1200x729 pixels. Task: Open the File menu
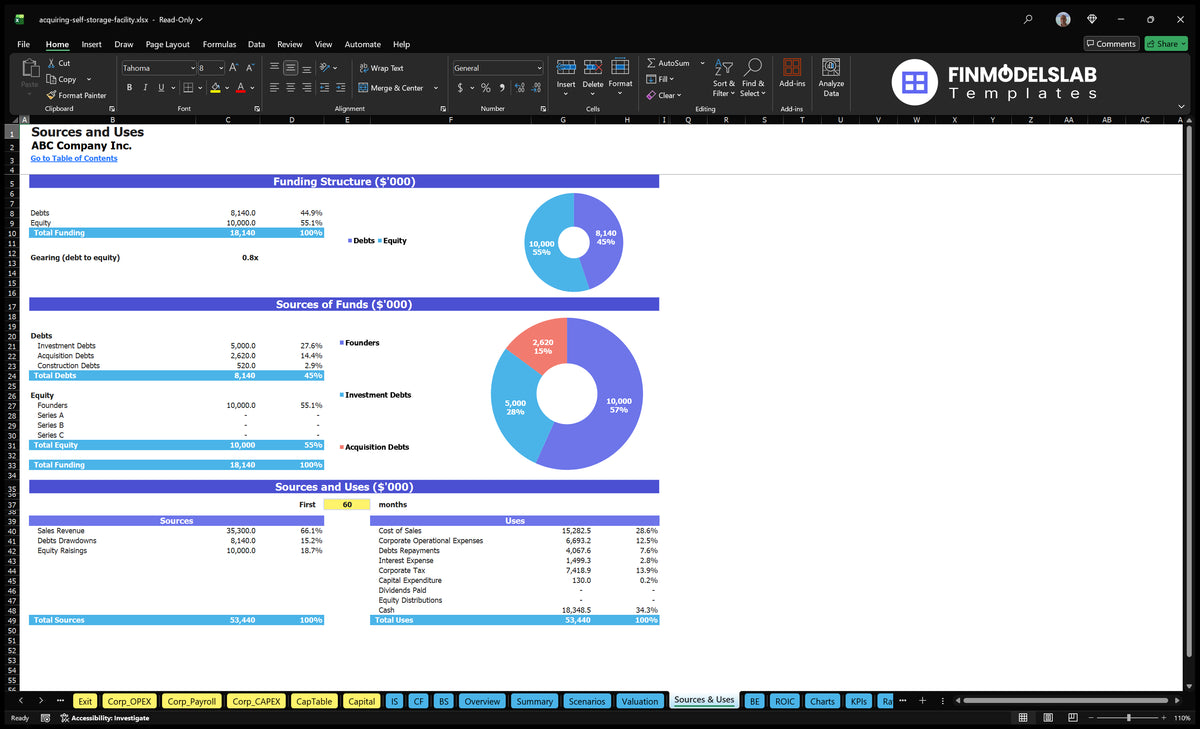pos(23,44)
